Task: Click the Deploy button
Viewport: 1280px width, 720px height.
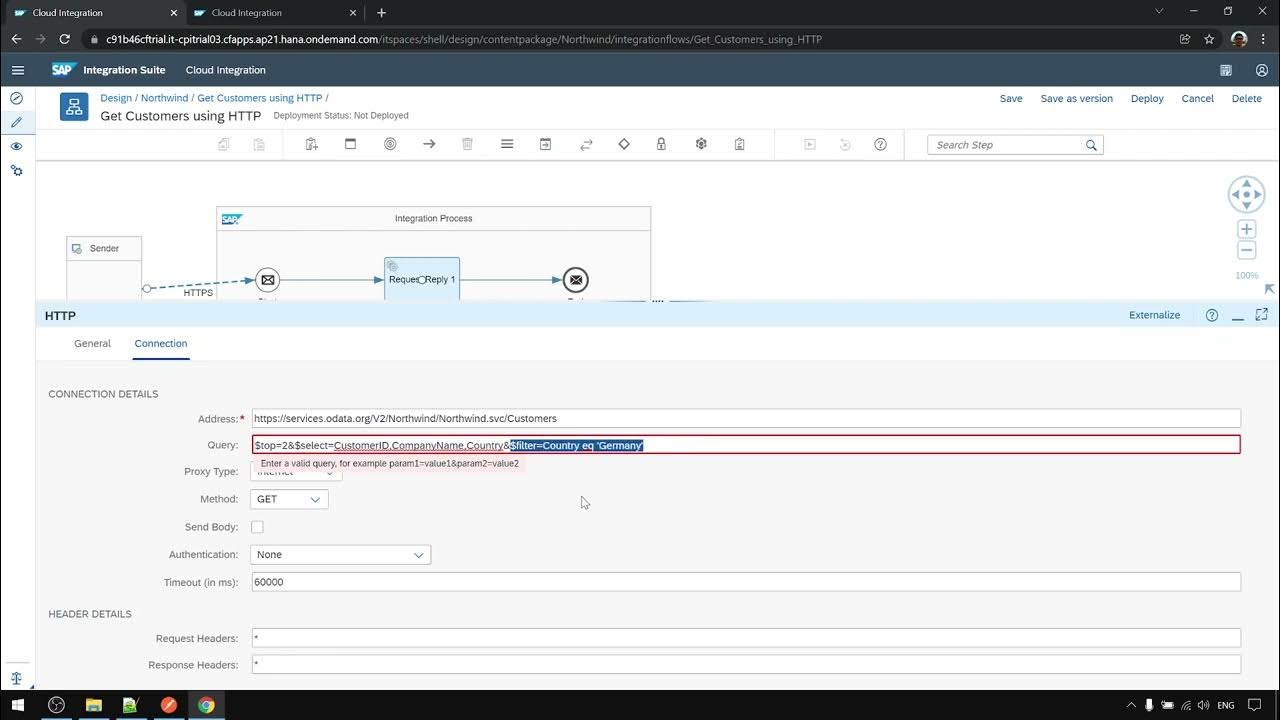Action: 1147,99
